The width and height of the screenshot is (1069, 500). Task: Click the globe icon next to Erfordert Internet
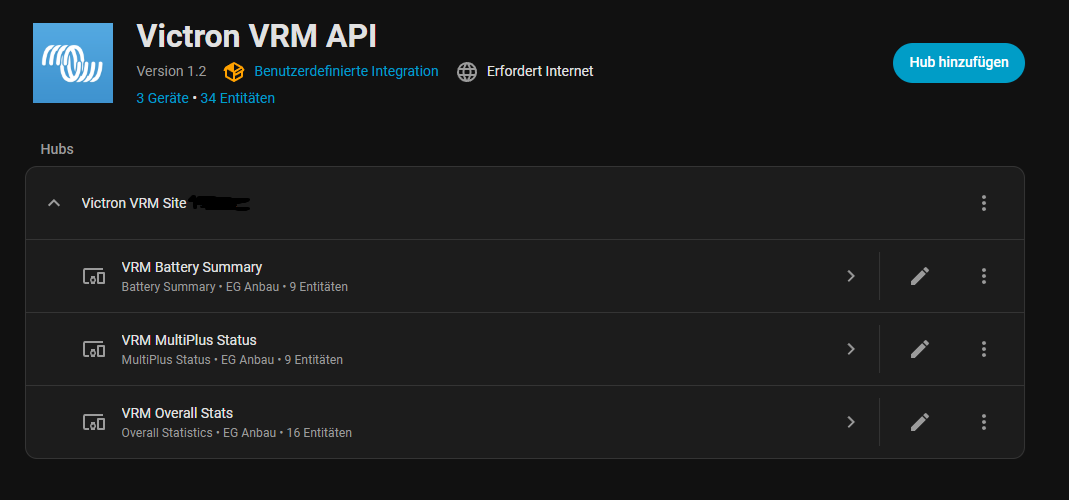tap(467, 72)
